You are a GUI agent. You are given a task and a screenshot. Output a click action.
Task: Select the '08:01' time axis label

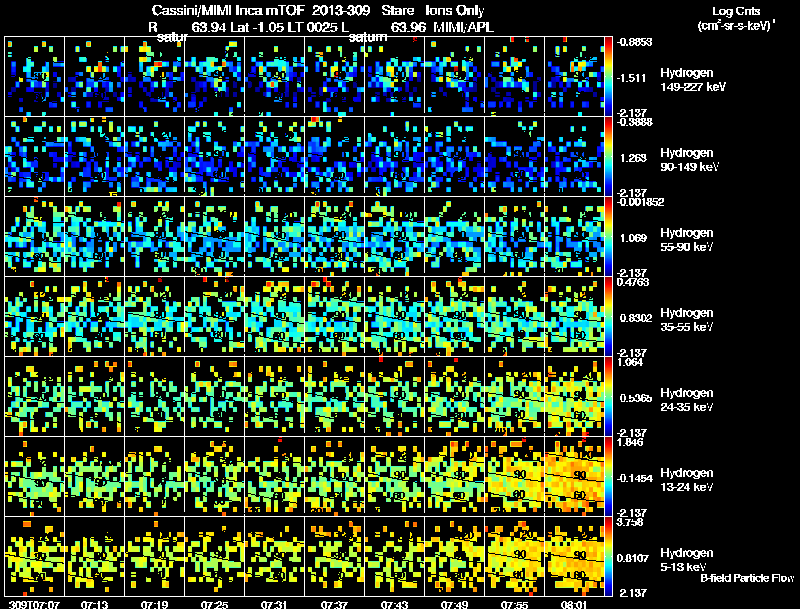(x=574, y=604)
